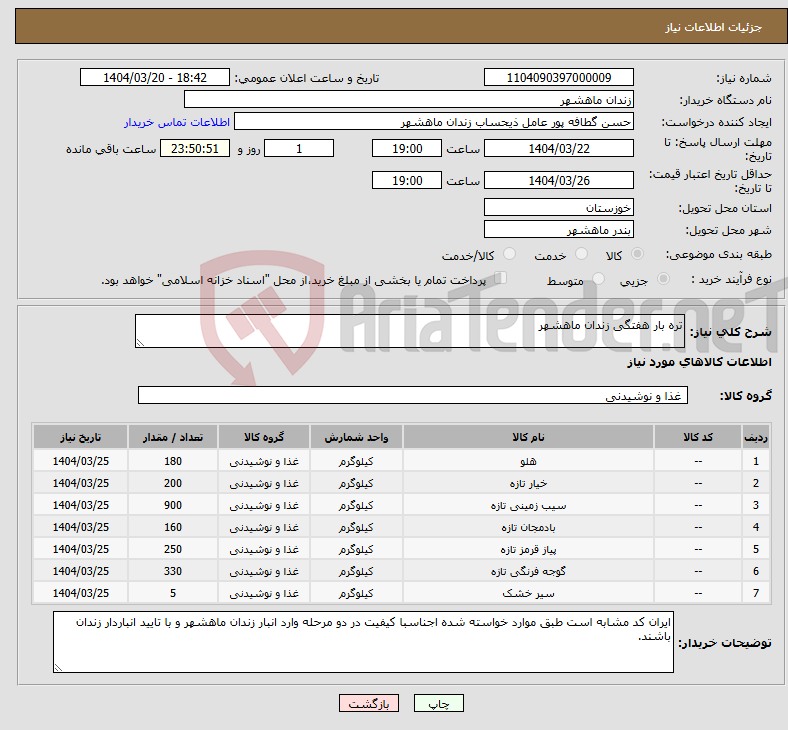This screenshot has height=730, width=788.
Task: Click the شرح کلی نیاز text area
Action: (x=410, y=331)
